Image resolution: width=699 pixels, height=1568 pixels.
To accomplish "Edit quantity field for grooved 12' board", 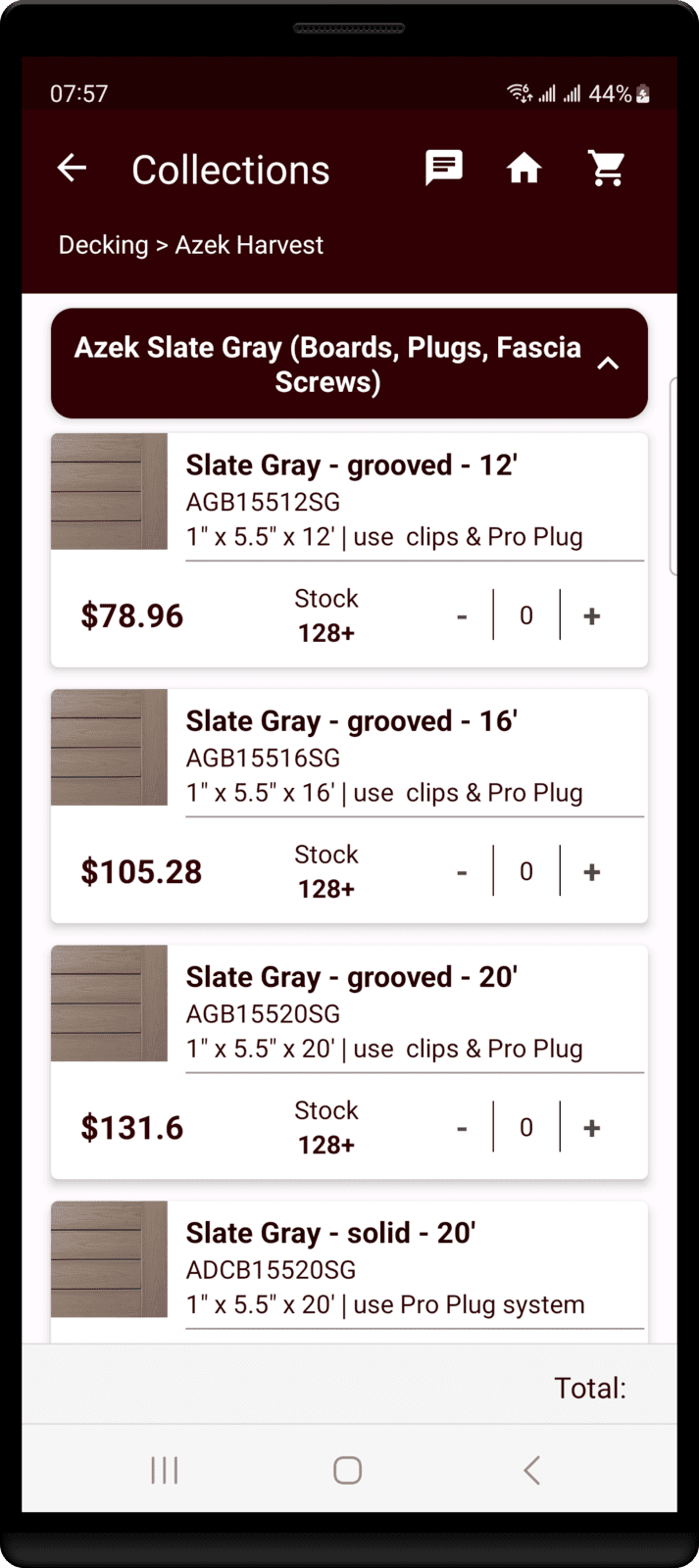I will coord(526,616).
